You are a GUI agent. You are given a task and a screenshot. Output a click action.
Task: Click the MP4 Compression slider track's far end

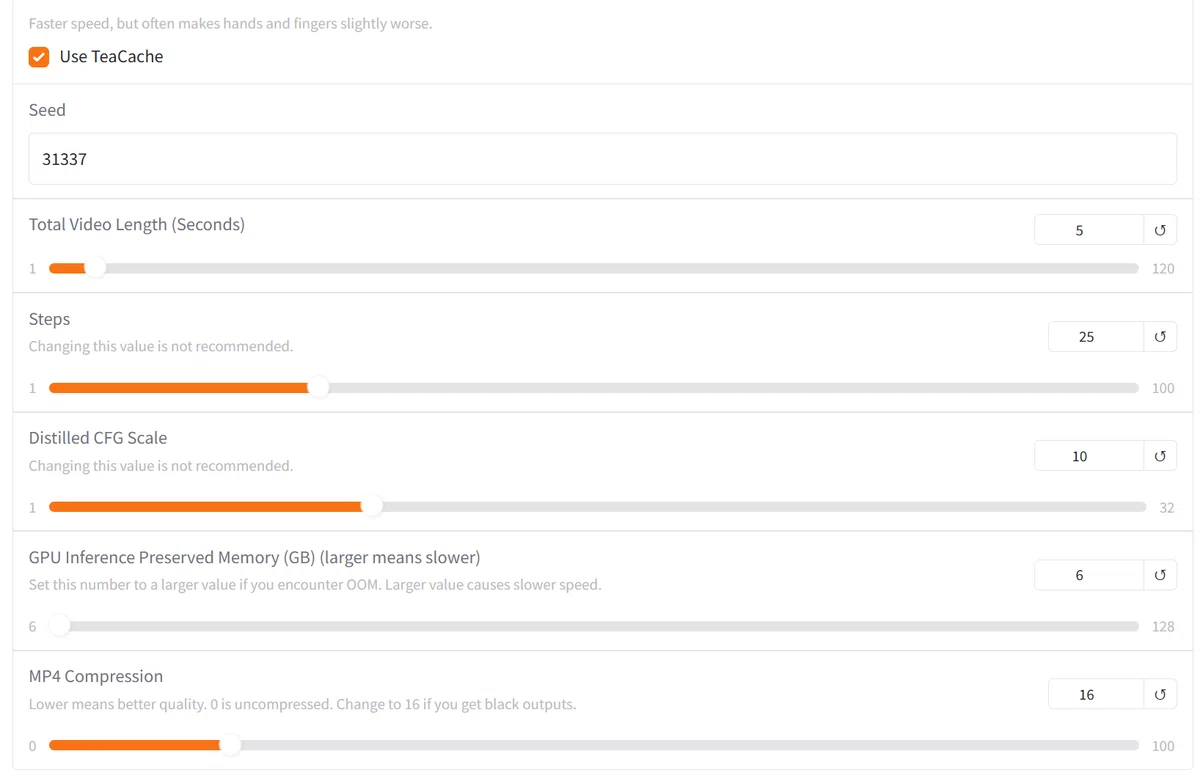[x=1135, y=745]
